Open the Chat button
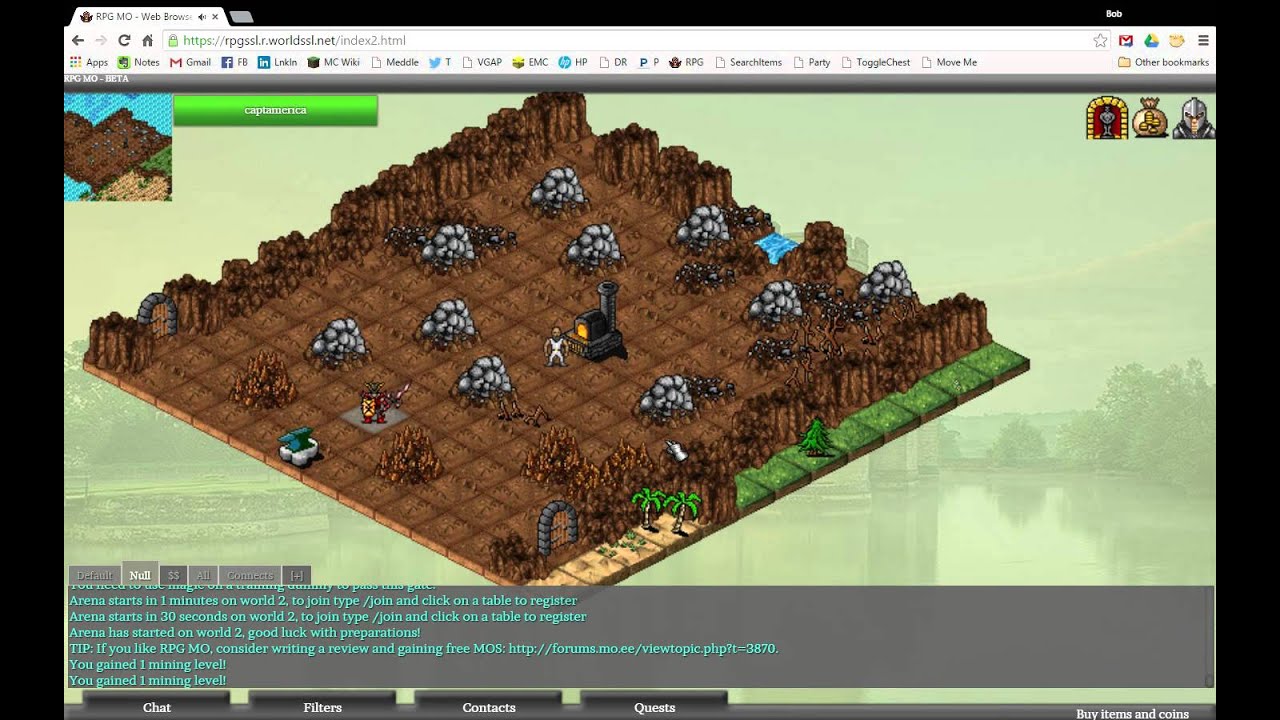This screenshot has width=1280, height=720. 157,707
